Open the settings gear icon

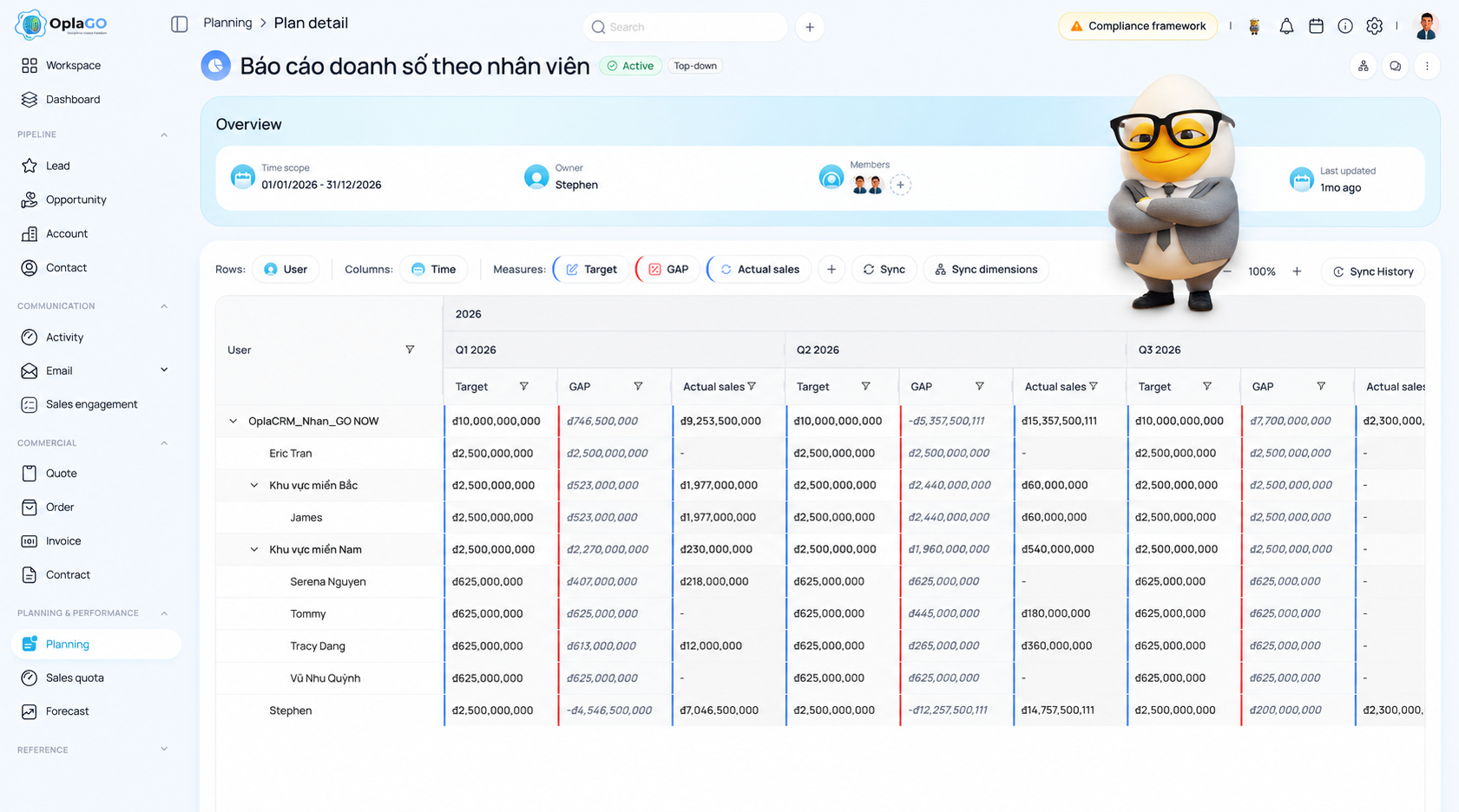[x=1374, y=26]
